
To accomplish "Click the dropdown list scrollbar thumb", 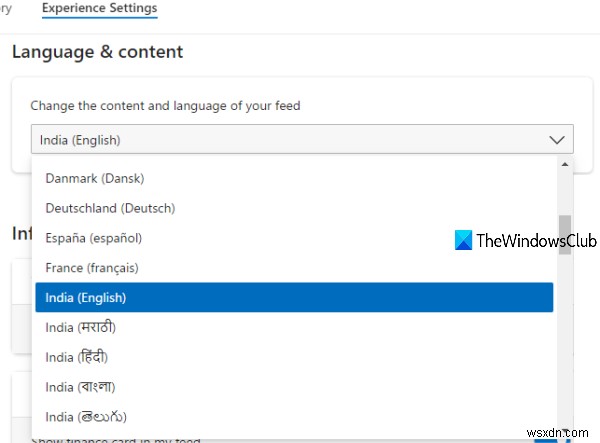I will click(x=565, y=234).
